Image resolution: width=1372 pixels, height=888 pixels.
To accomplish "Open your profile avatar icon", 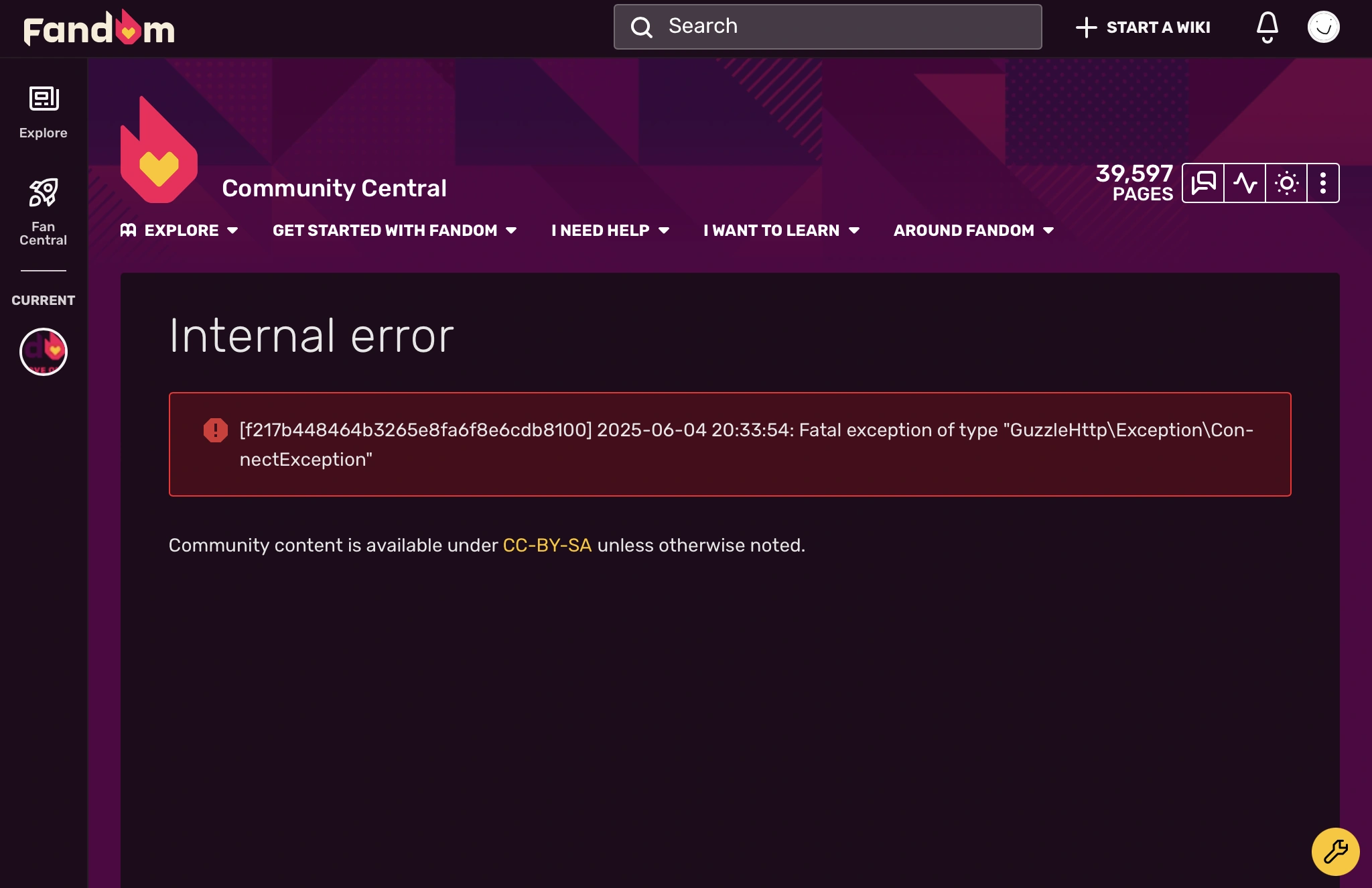I will pos(1324,27).
